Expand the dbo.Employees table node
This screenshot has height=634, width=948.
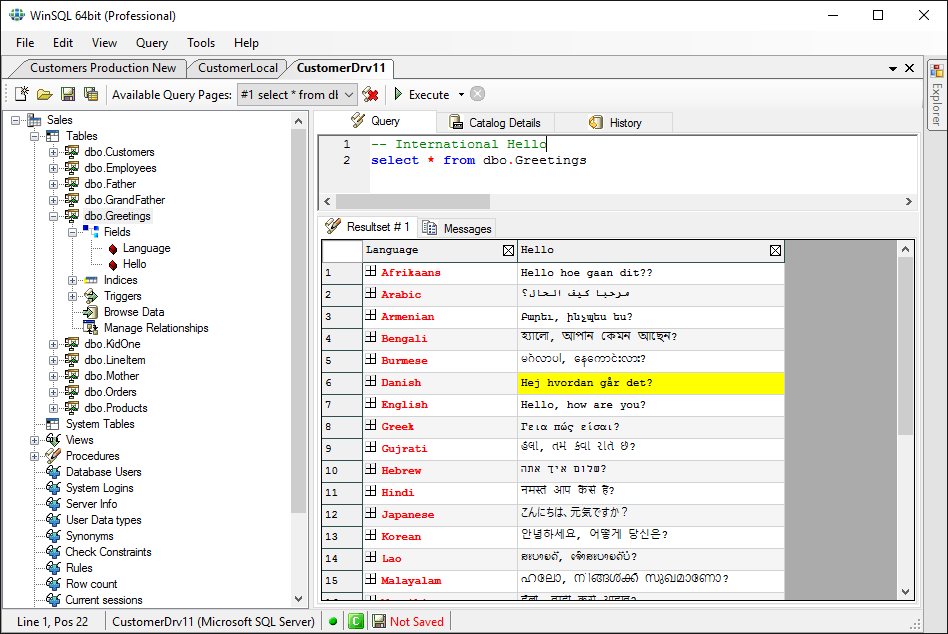[x=53, y=168]
